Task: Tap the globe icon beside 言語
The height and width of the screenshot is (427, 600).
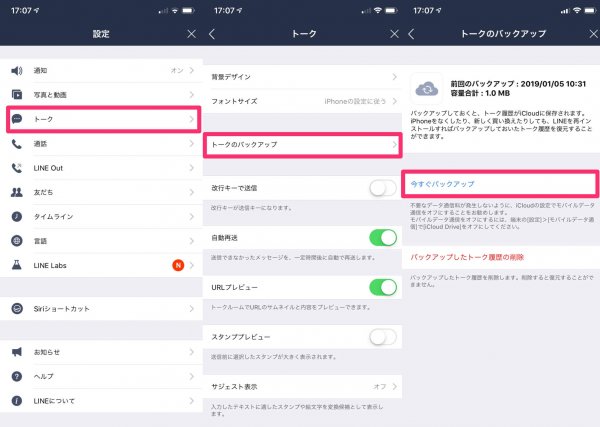Action: point(16,241)
